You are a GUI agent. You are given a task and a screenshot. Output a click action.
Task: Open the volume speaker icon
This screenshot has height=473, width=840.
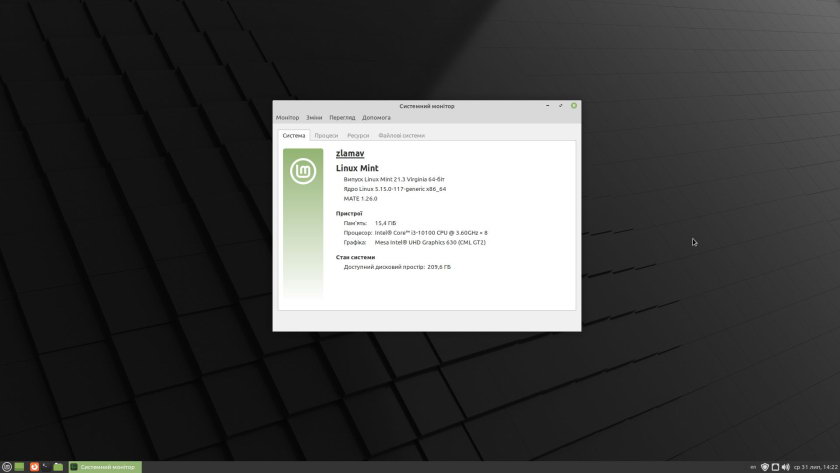point(786,467)
